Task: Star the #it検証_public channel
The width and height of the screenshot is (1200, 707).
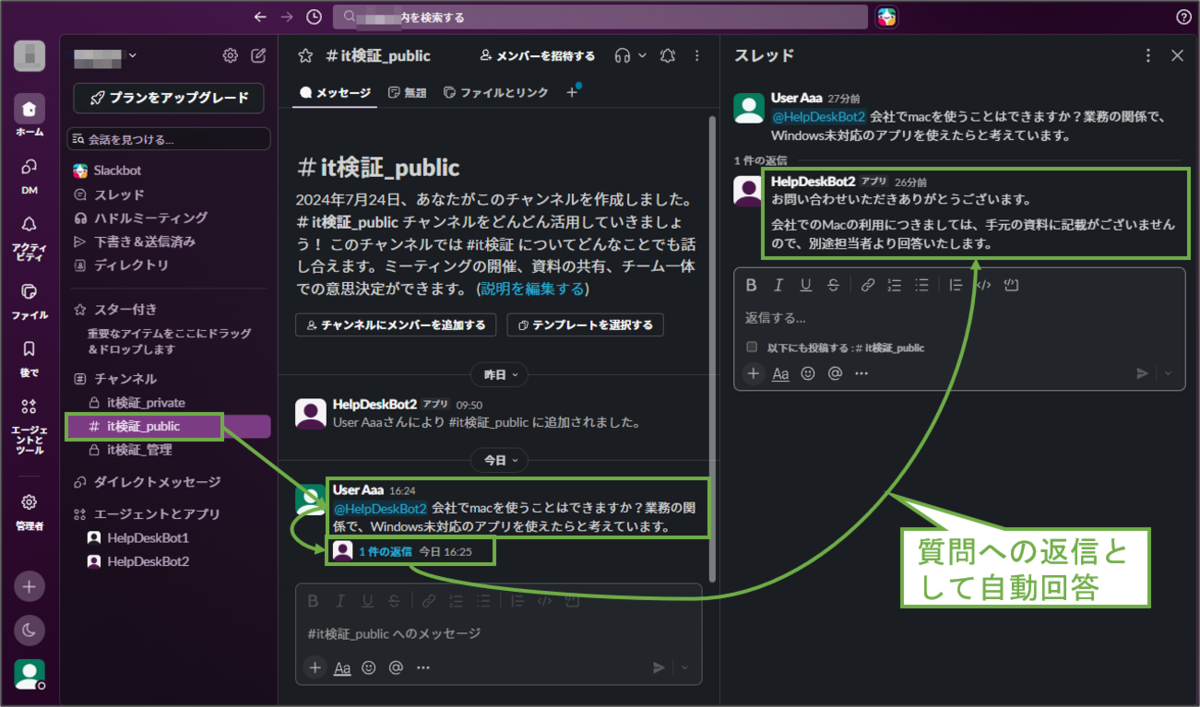Action: 305,56
